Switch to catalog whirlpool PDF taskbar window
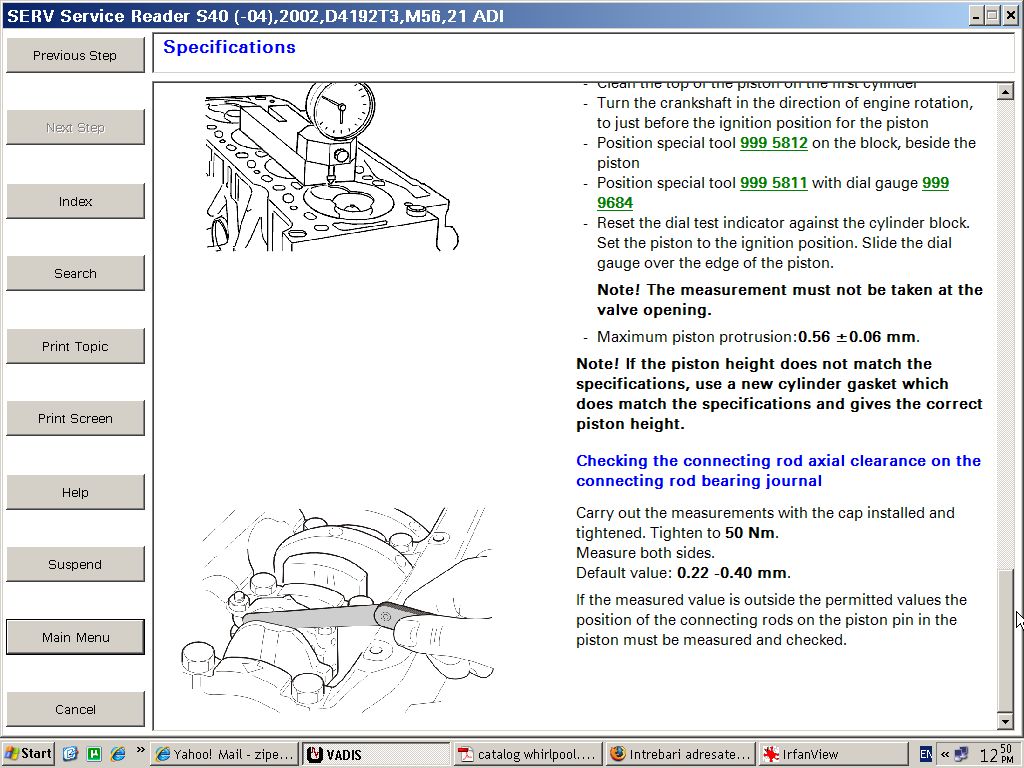 (x=527, y=754)
